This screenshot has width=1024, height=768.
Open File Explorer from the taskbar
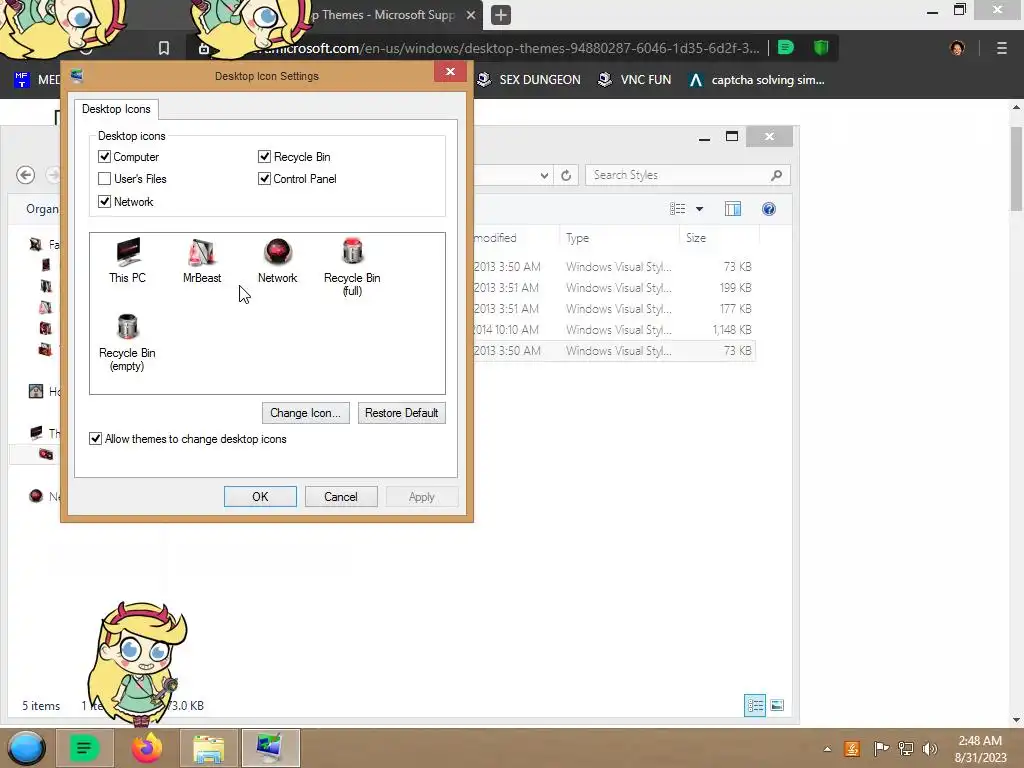[208, 748]
